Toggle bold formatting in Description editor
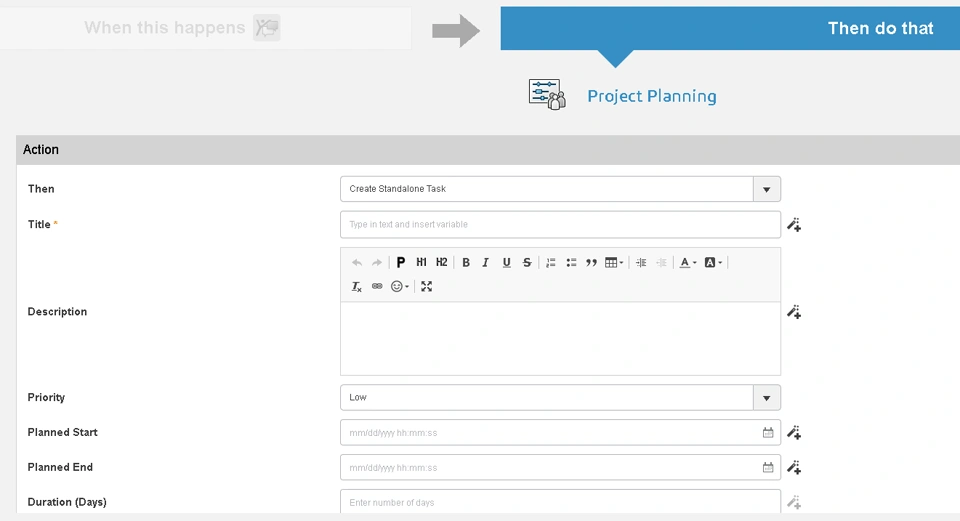Viewport: 960px width, 521px height. [x=466, y=263]
